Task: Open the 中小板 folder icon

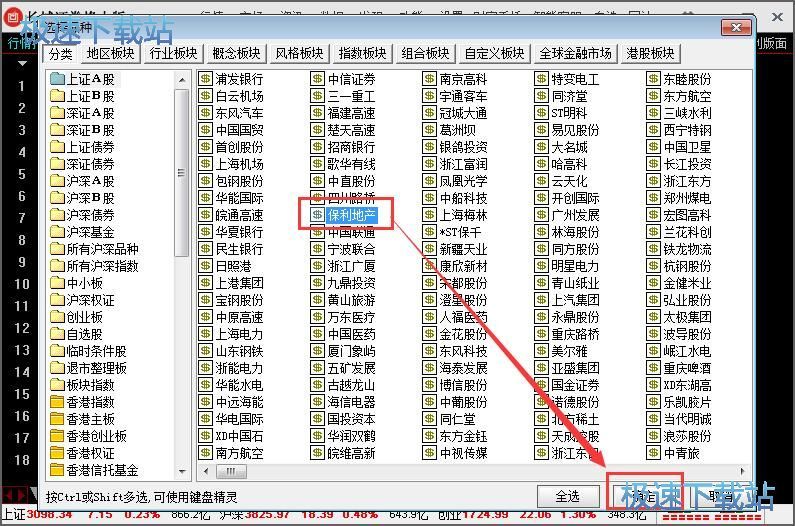Action: pos(58,283)
